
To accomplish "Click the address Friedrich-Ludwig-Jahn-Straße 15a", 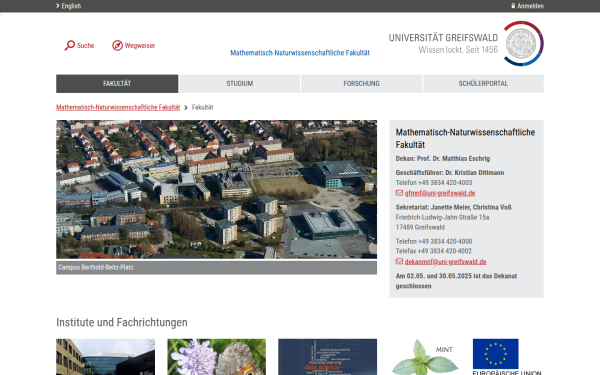I will tap(442, 217).
